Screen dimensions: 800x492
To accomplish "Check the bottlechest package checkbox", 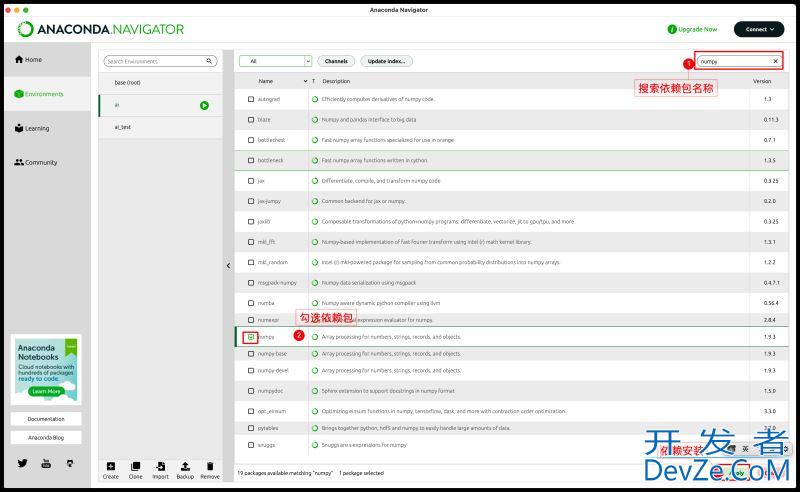I will 251,140.
